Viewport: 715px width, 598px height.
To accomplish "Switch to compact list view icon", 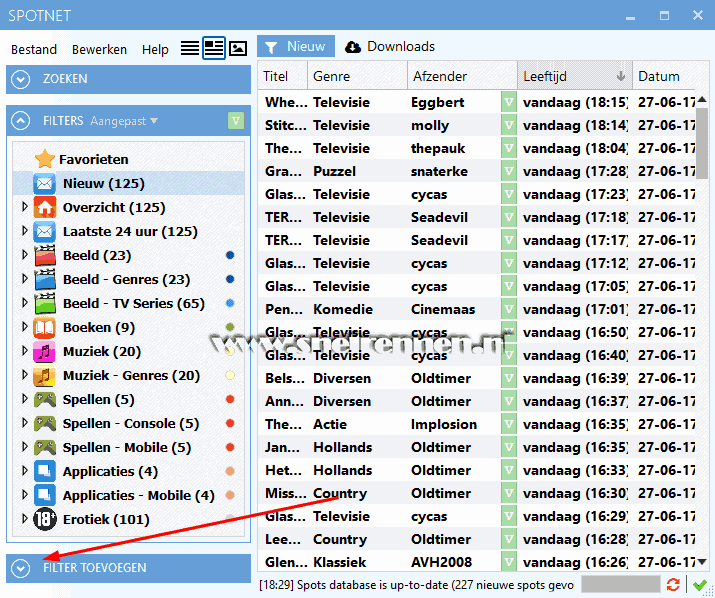I will pyautogui.click(x=190, y=48).
